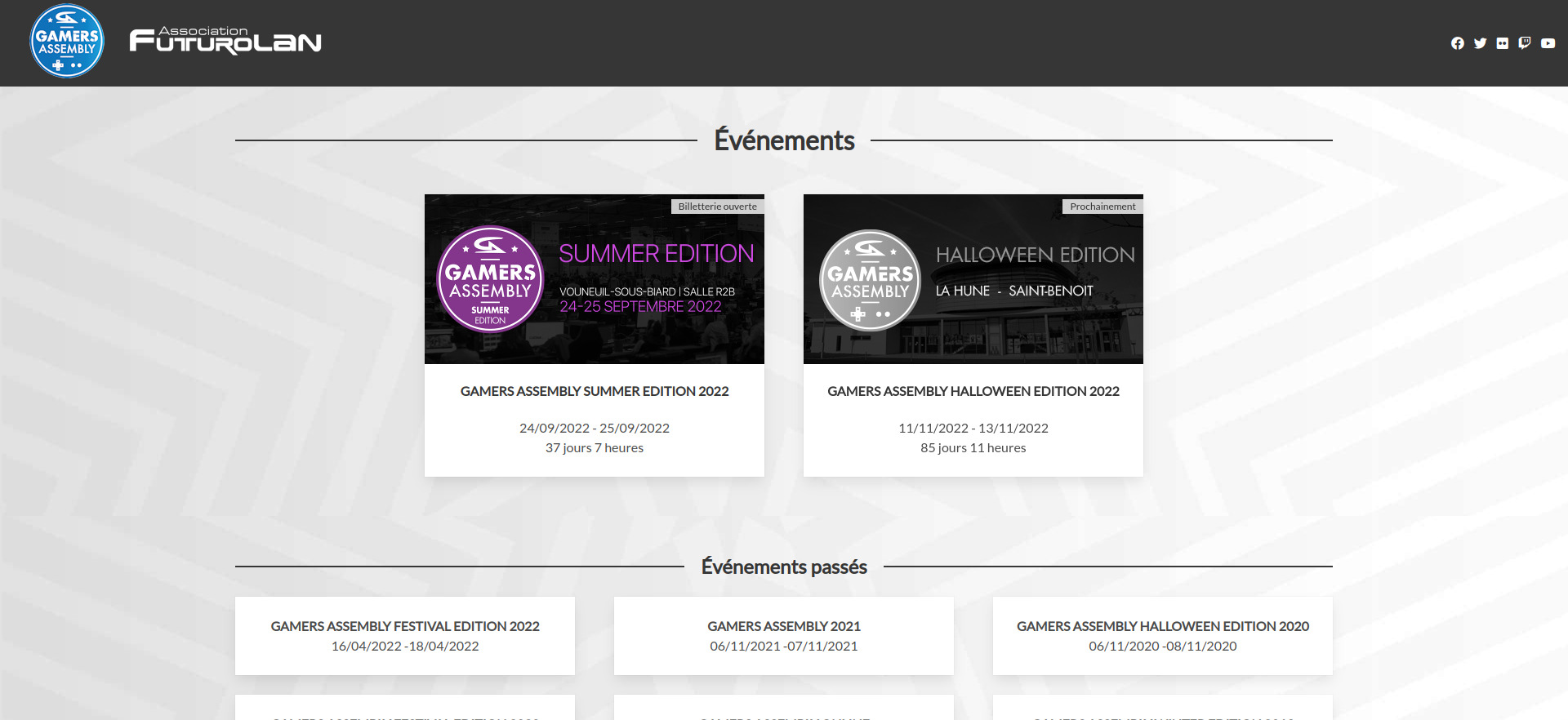
Task: Click the purple Summer Edition round logo
Action: [x=490, y=279]
